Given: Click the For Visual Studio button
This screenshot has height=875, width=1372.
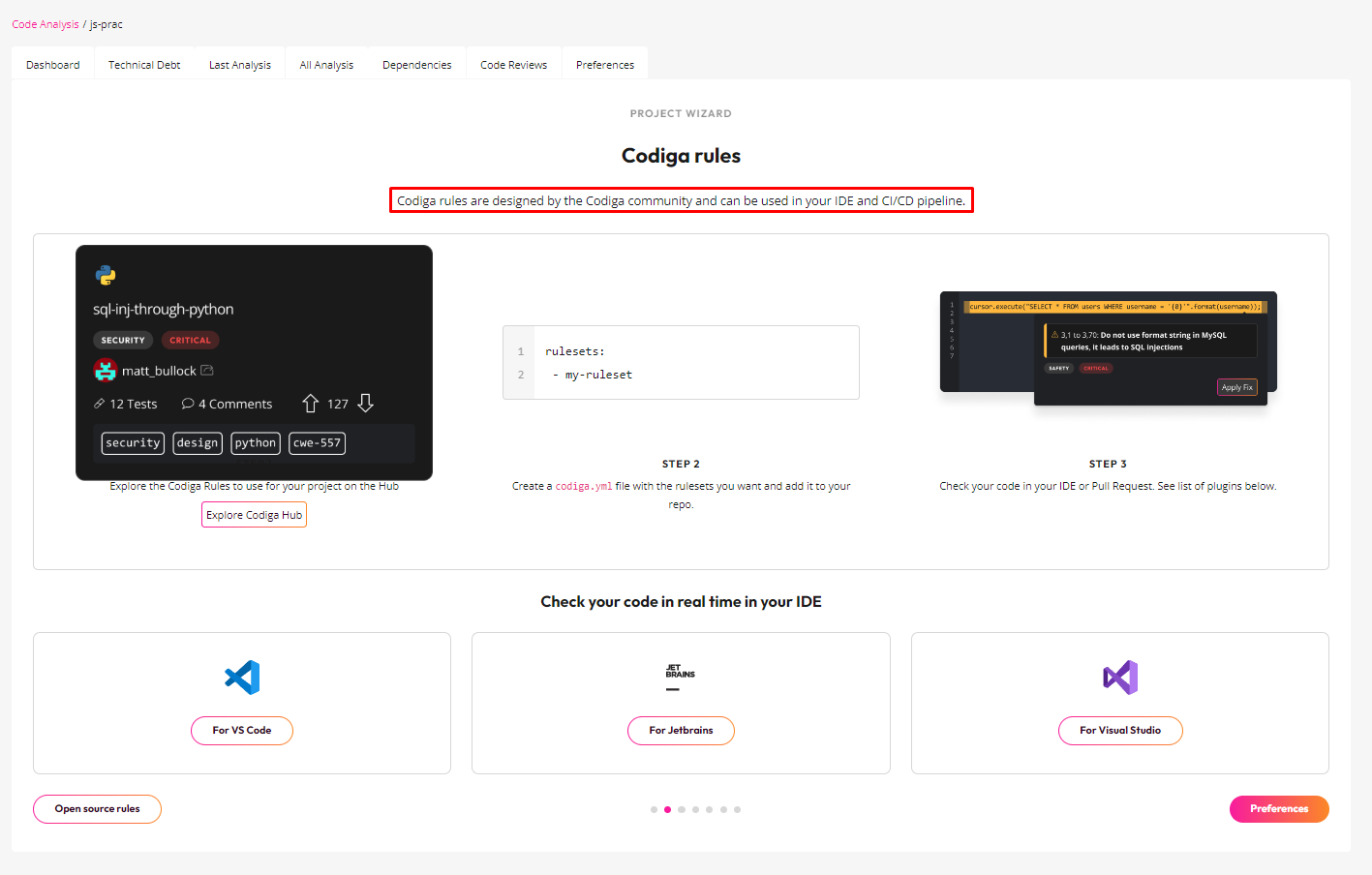Looking at the screenshot, I should (x=1120, y=731).
